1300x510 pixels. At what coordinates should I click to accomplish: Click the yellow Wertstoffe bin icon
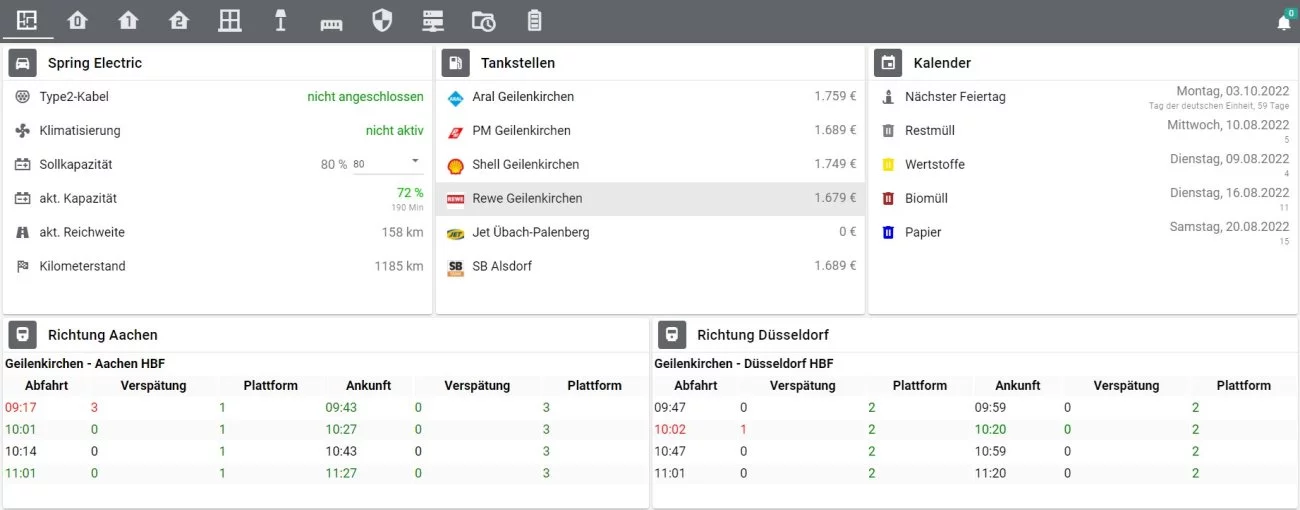[887, 165]
